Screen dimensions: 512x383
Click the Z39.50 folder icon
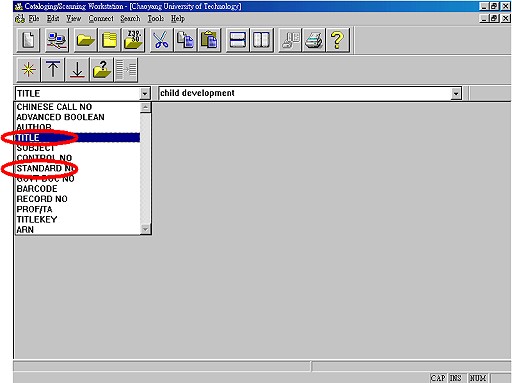133,40
